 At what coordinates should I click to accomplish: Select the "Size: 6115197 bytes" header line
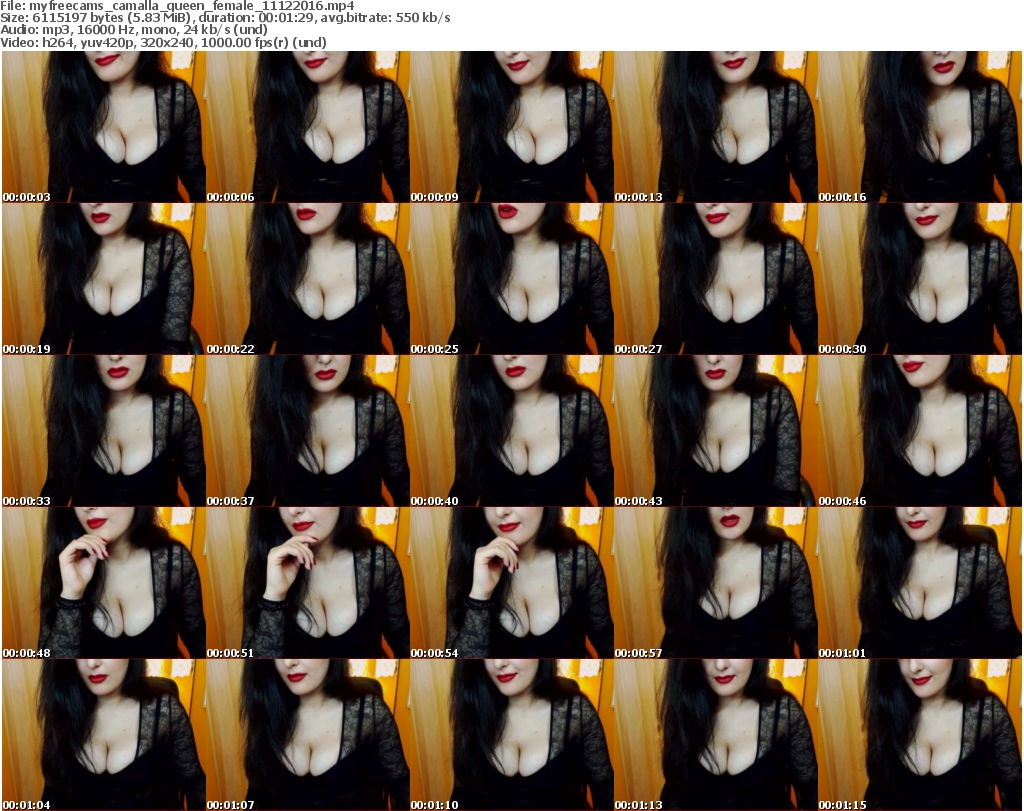tap(225, 18)
